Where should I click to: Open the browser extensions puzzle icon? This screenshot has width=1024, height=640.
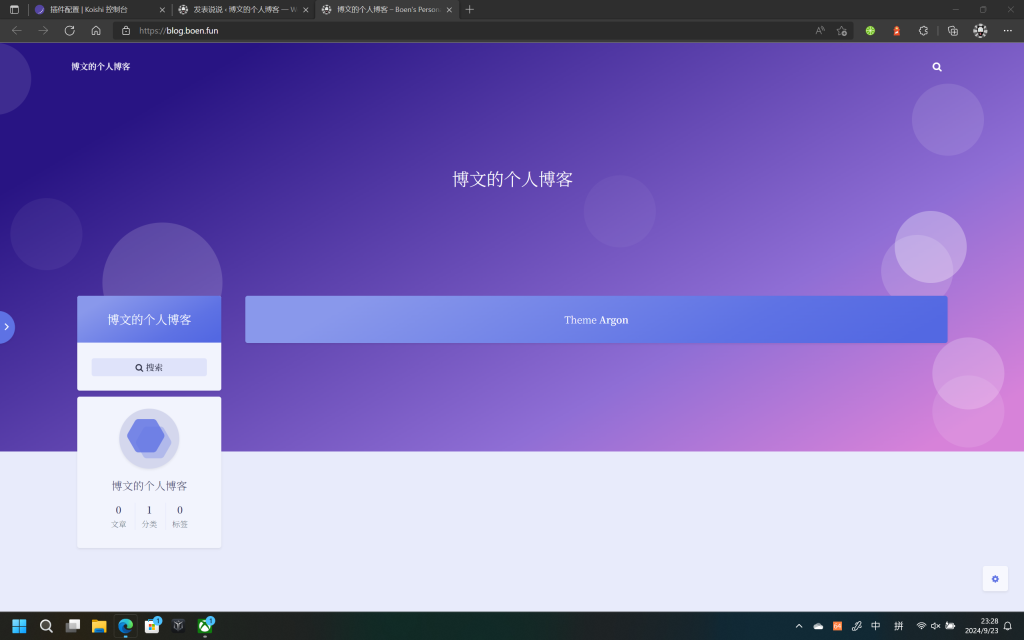point(923,31)
